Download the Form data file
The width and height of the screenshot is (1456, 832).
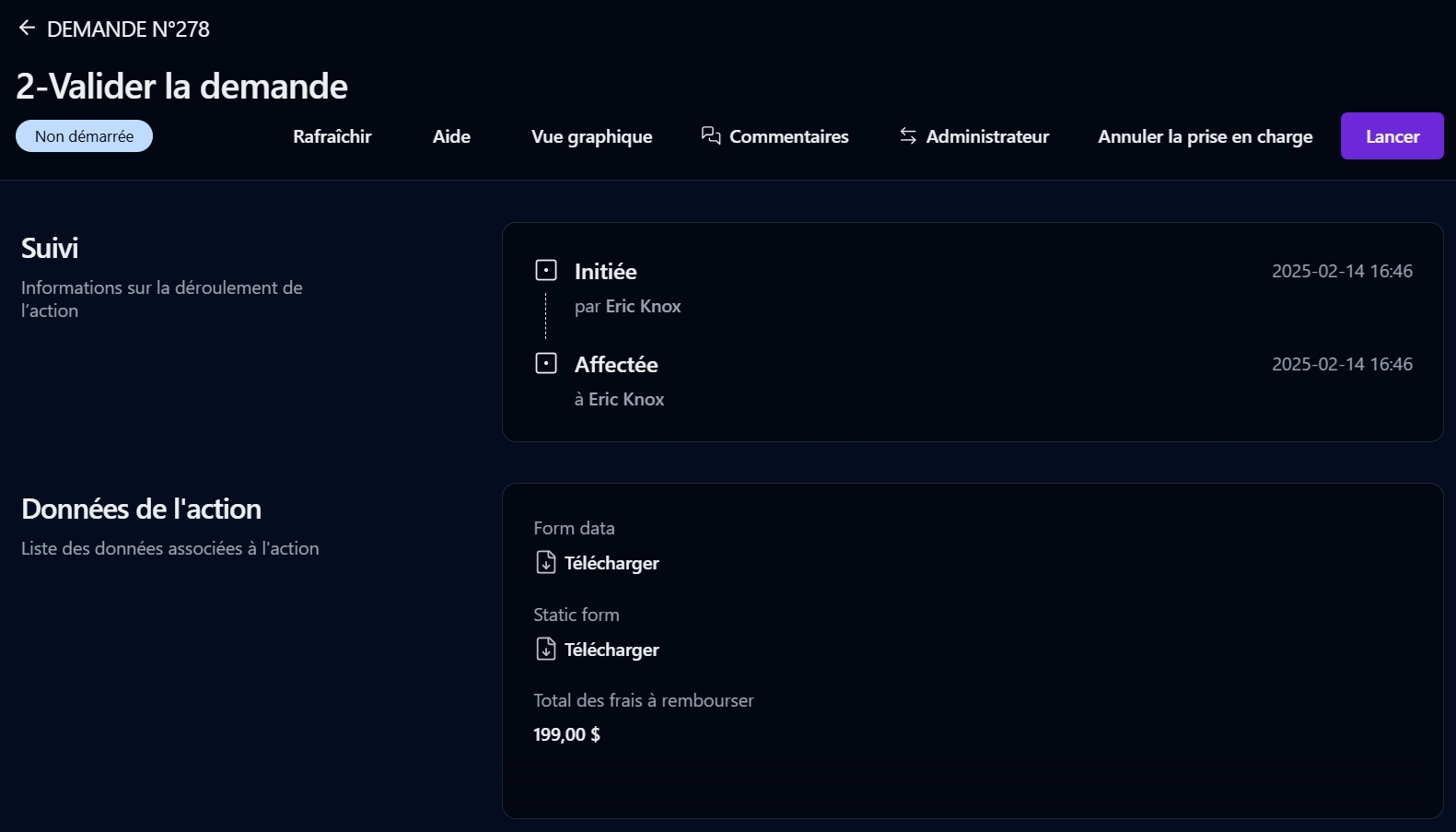[x=612, y=563]
